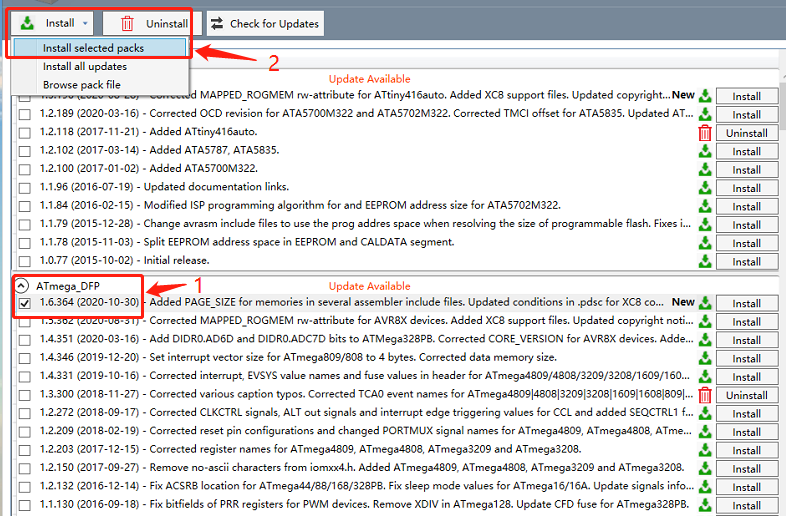Screen dimensions: 786x516
Task: Select row text '1.2.209 (2018-02-19)'
Action: tap(89, 431)
